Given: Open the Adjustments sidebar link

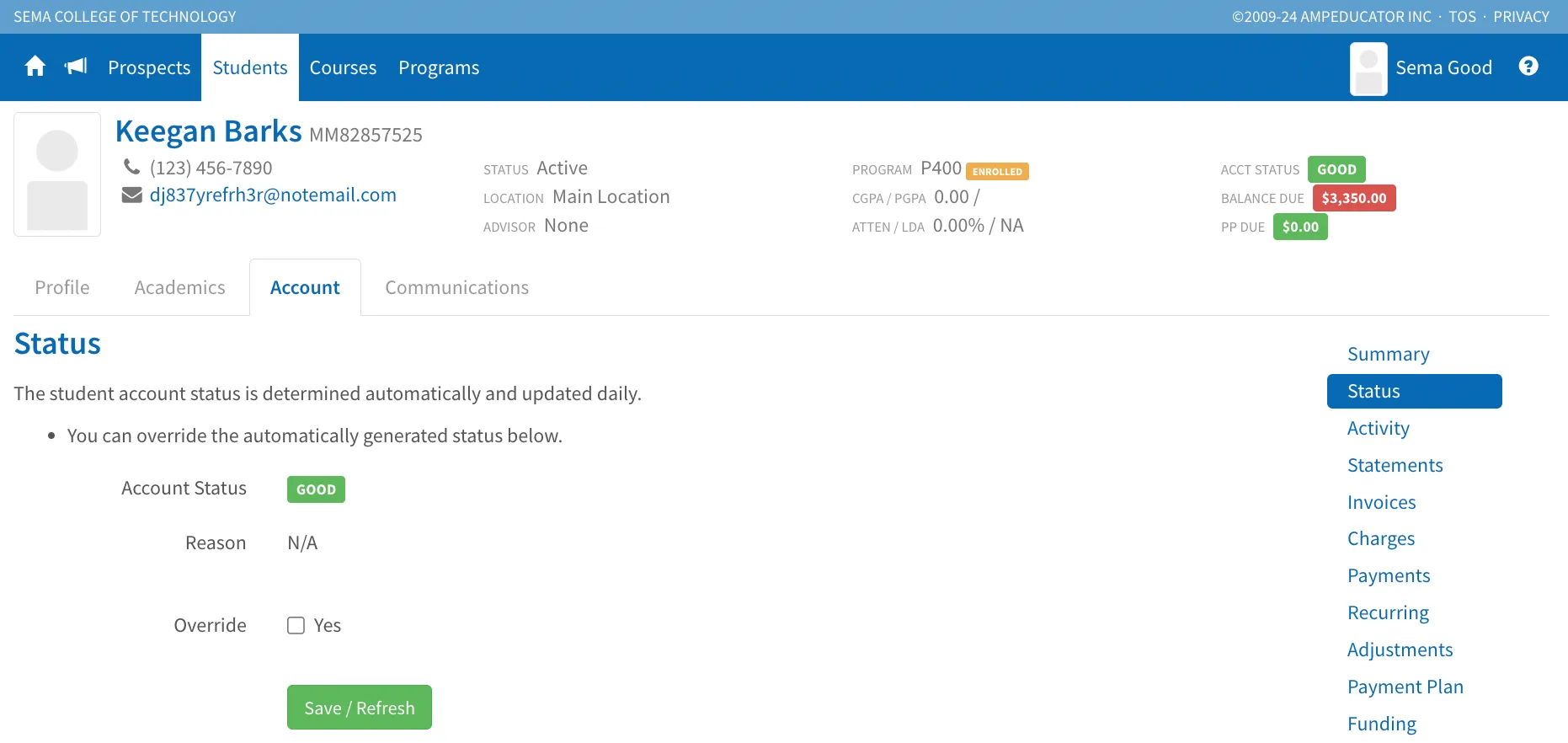Looking at the screenshot, I should coord(1400,649).
